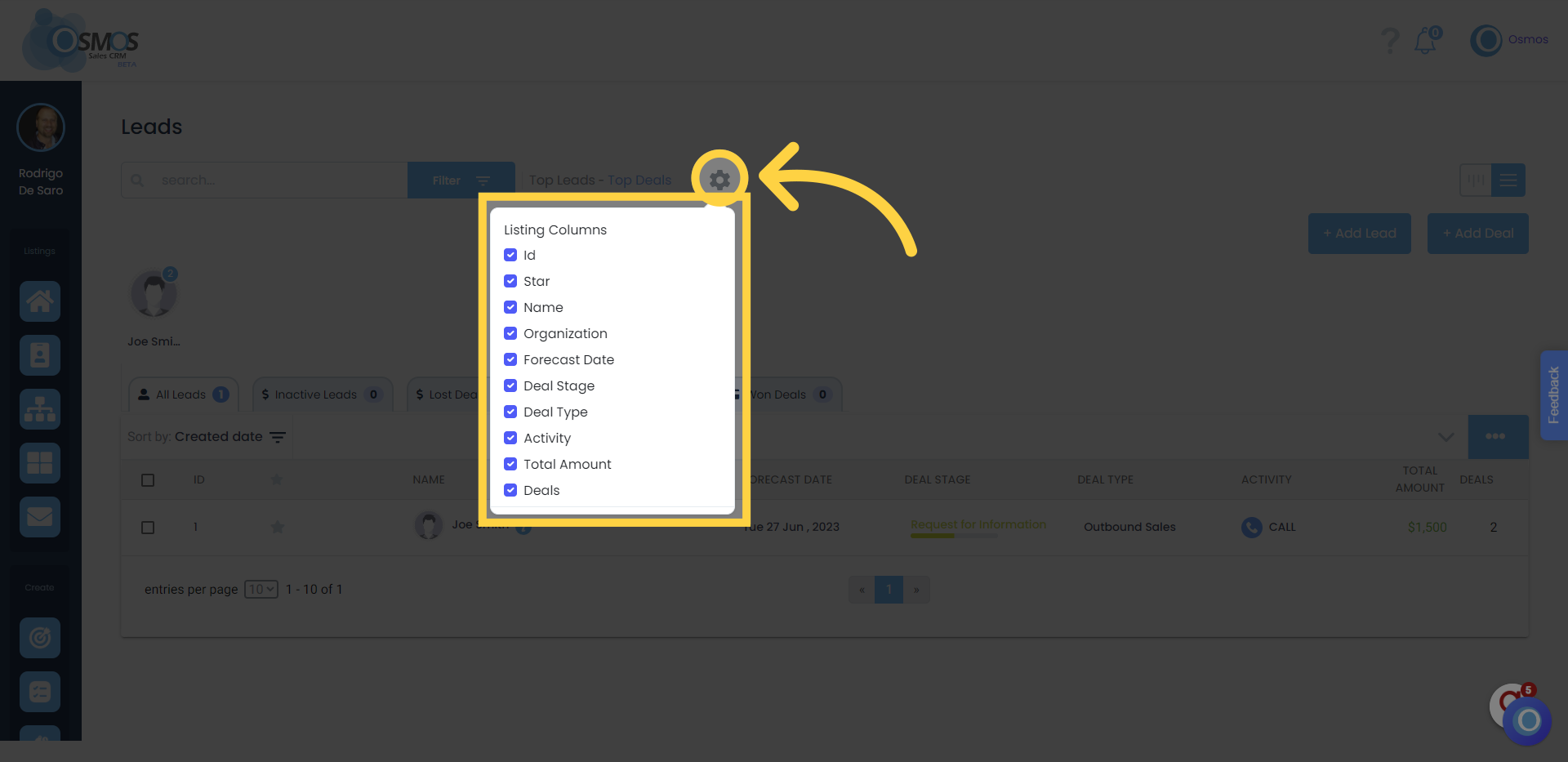Open the mail envelope sidebar icon
1568x762 pixels.
[x=40, y=517]
